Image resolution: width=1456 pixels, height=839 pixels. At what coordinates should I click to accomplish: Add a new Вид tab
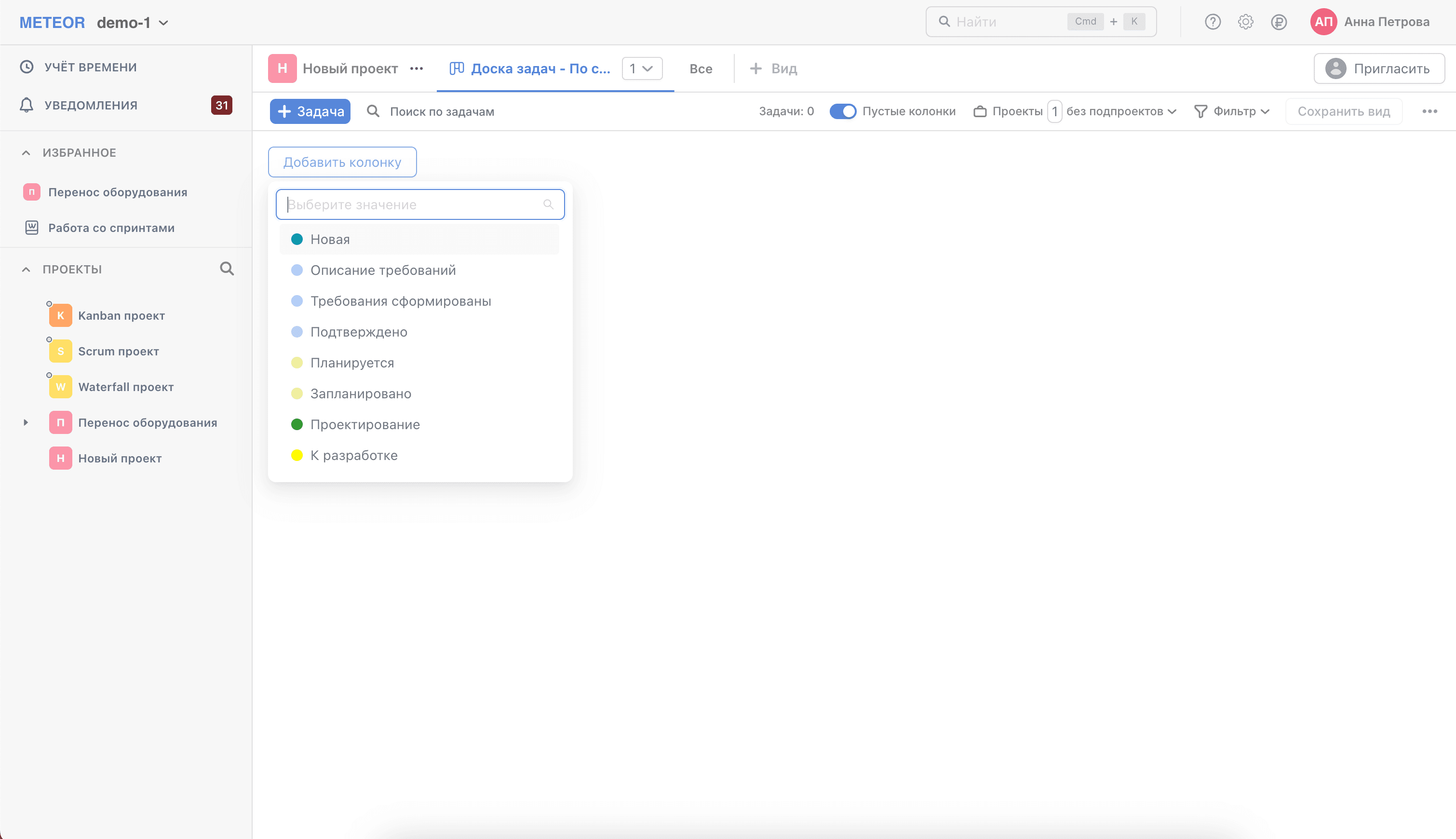773,68
